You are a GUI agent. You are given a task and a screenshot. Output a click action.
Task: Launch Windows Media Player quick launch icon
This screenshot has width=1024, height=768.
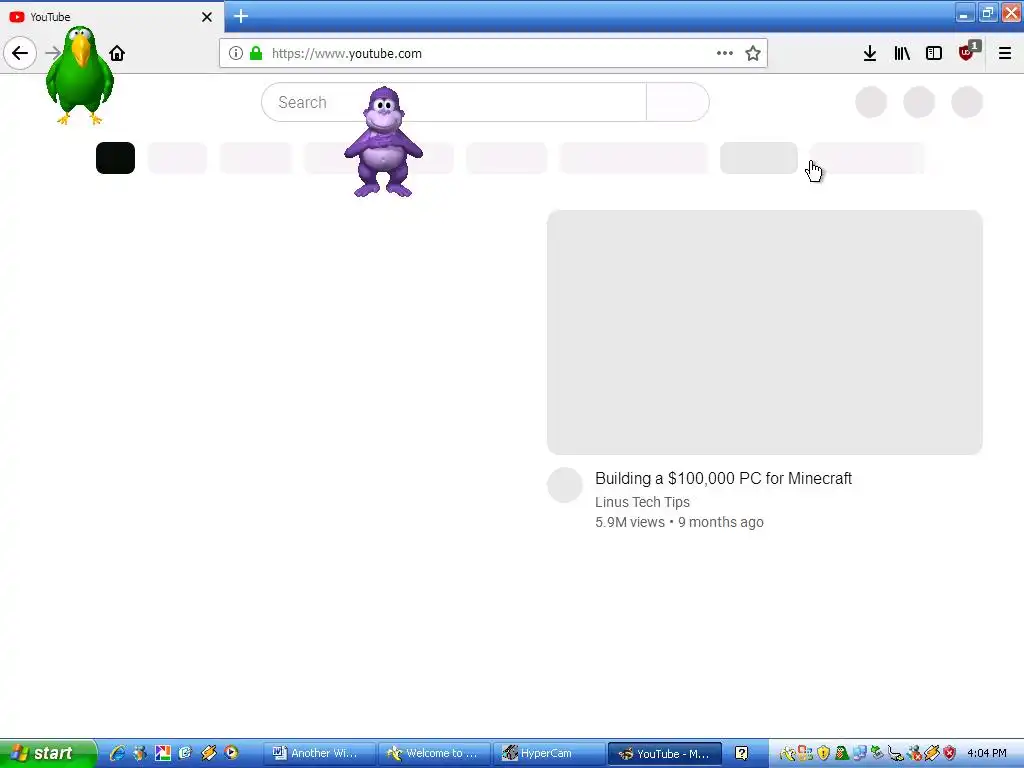231,753
